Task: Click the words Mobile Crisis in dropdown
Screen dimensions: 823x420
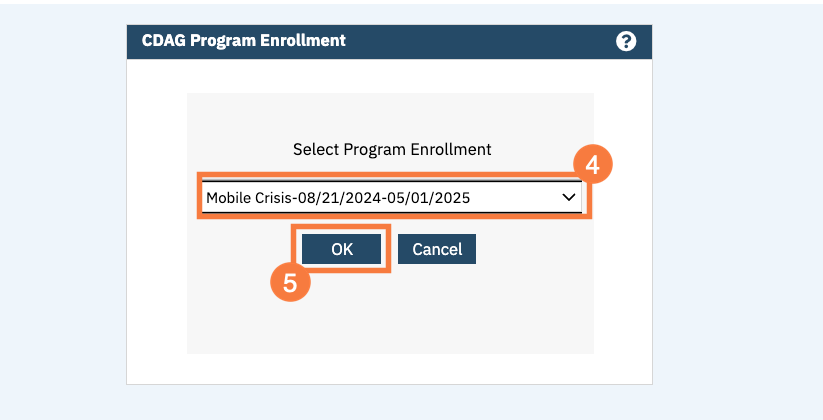Action: 252,198
